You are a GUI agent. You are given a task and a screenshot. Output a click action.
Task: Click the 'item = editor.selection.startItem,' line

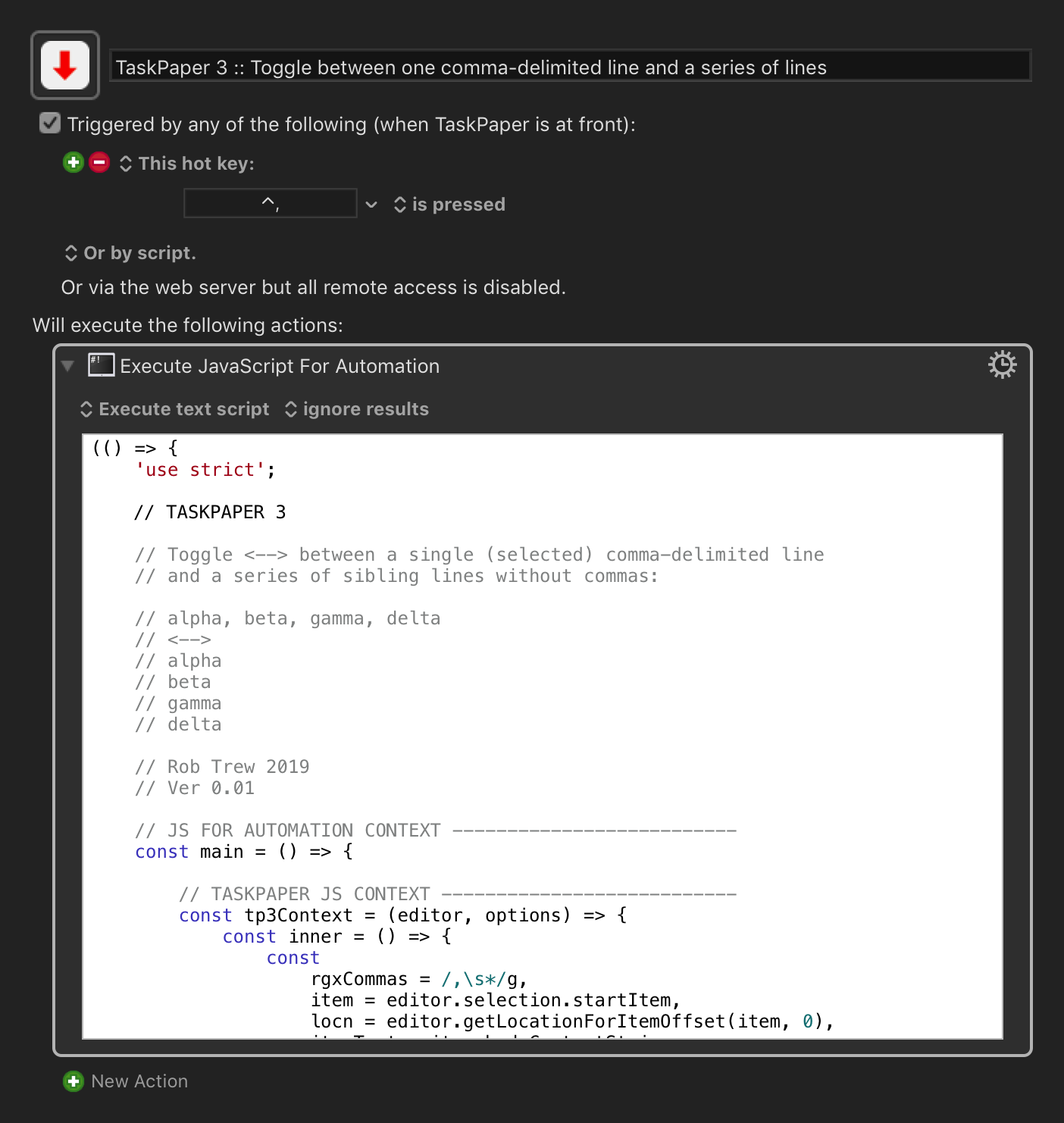(x=496, y=1000)
